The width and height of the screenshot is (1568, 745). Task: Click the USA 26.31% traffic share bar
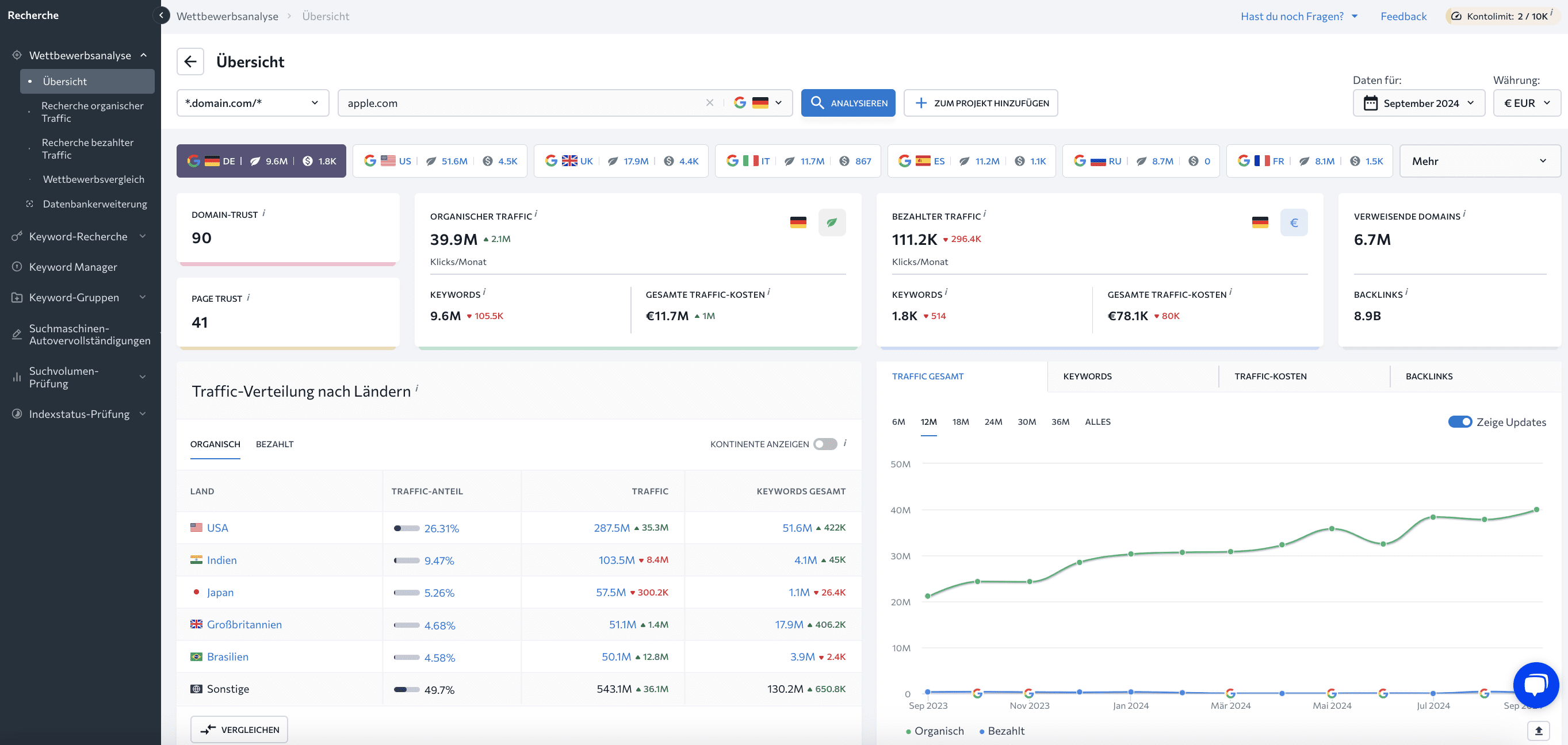point(407,528)
